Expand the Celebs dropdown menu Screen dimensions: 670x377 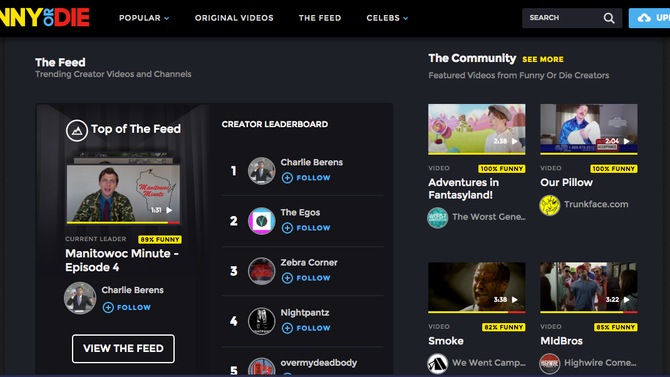(x=387, y=18)
